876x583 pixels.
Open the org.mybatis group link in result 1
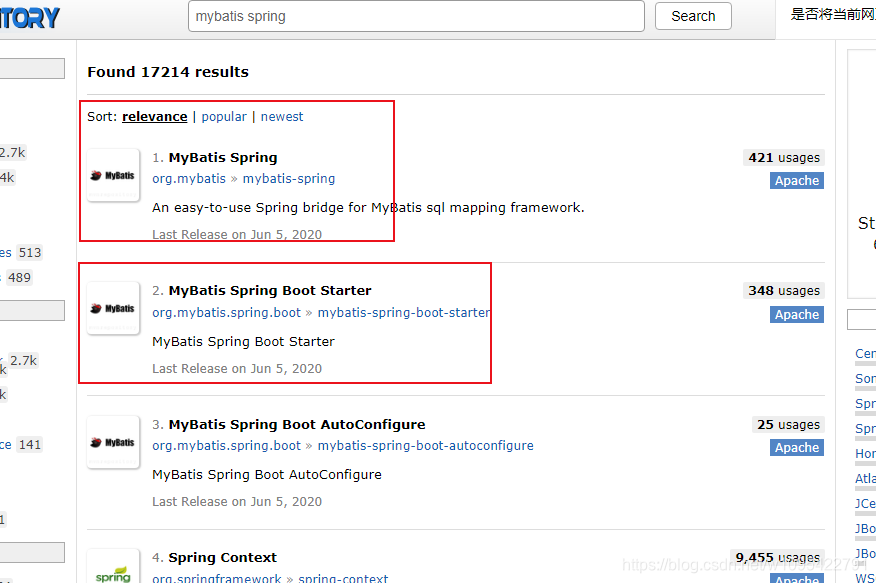189,179
